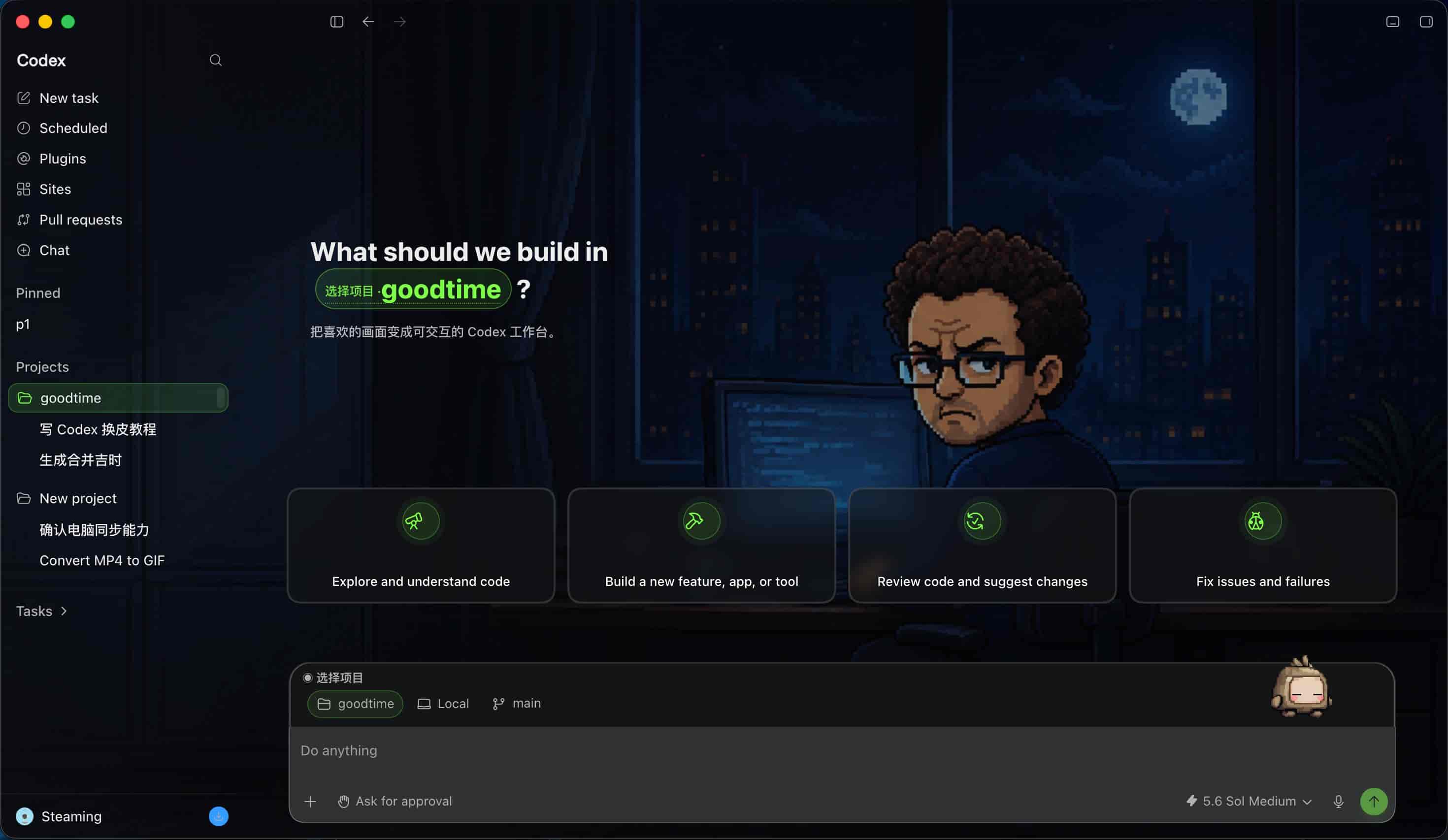The height and width of the screenshot is (840, 1448).
Task: Open the right side panel icon
Action: 1426,22
